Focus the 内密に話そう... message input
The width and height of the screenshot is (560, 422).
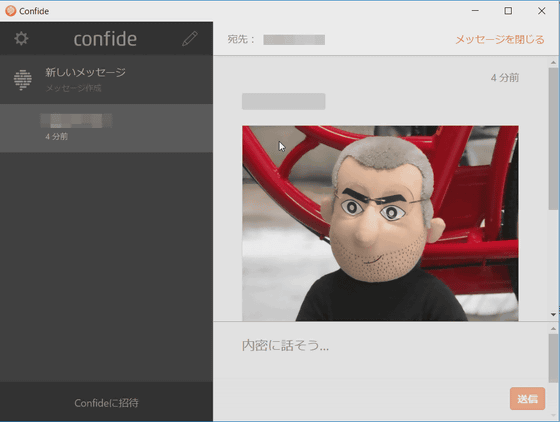381,353
